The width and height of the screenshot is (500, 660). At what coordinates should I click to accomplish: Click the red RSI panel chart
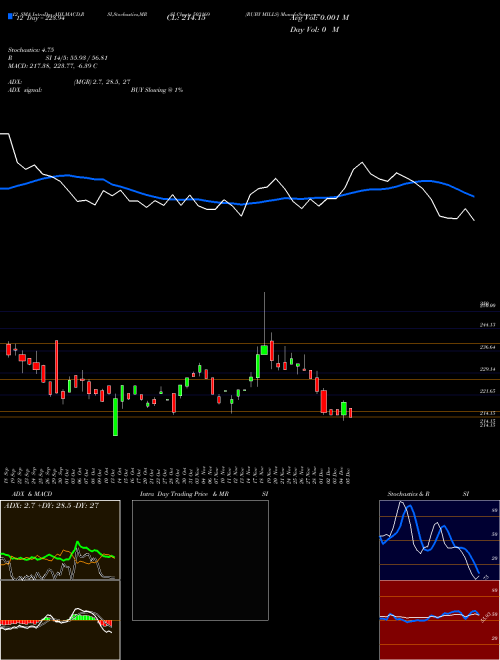click(x=439, y=620)
